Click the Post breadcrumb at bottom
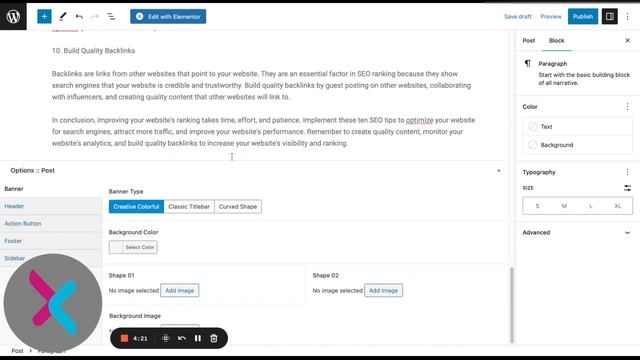 [17, 351]
